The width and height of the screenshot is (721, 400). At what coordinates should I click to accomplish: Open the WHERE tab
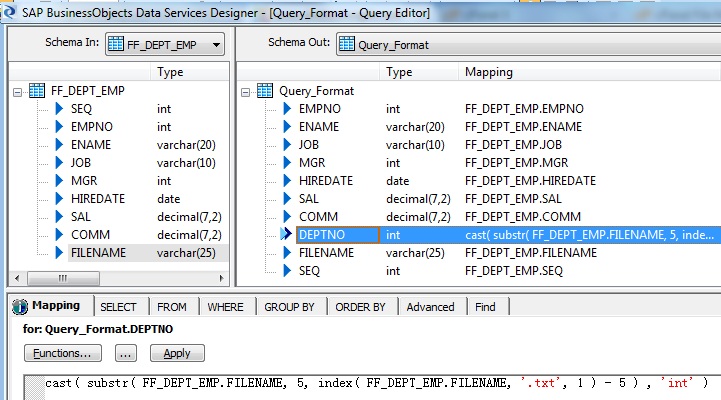click(227, 307)
